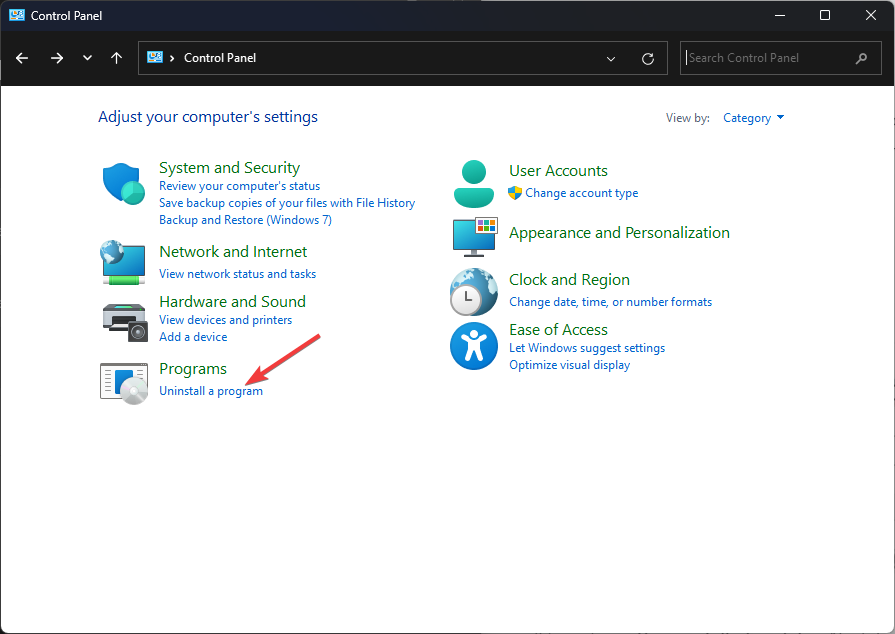Click the shield icon beside Change account type
The height and width of the screenshot is (634, 895).
pyautogui.click(x=515, y=193)
